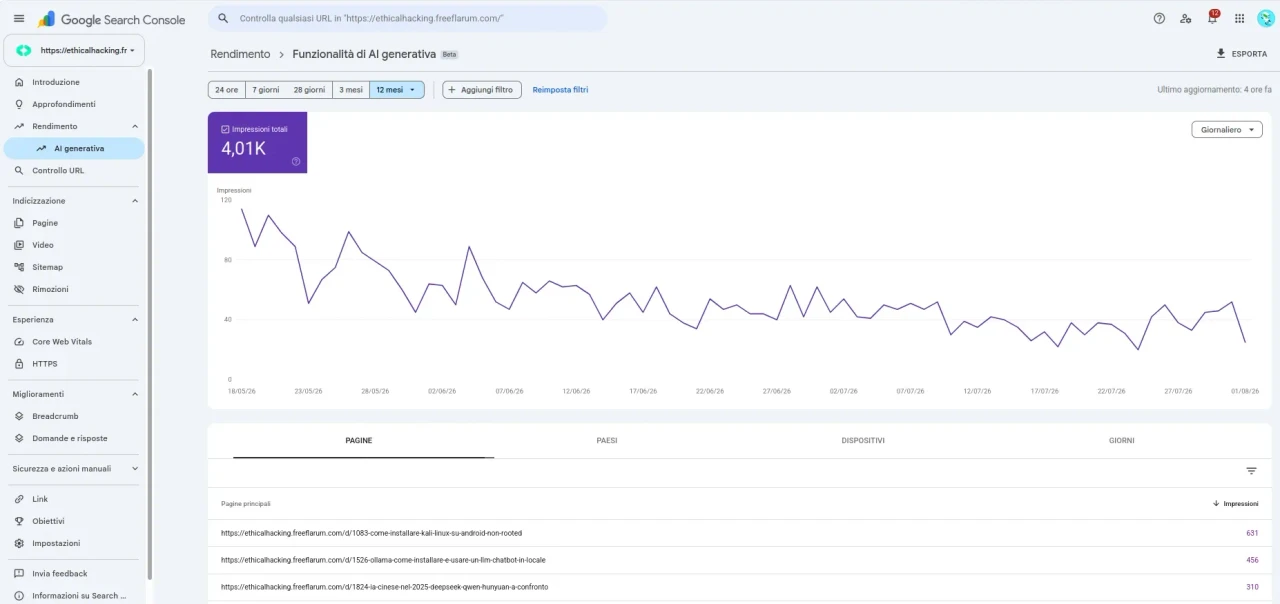Click the Video sidebar icon
Viewport: 1280px width, 604px height.
point(19,245)
